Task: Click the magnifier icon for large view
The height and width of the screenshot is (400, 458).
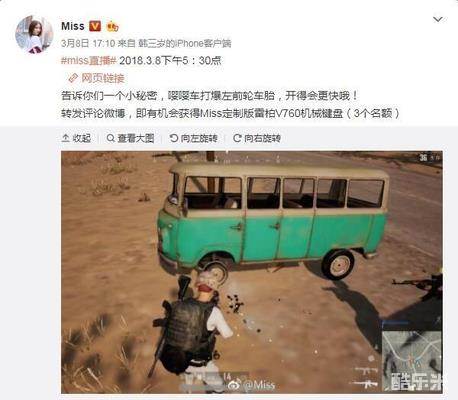Action: 110,138
